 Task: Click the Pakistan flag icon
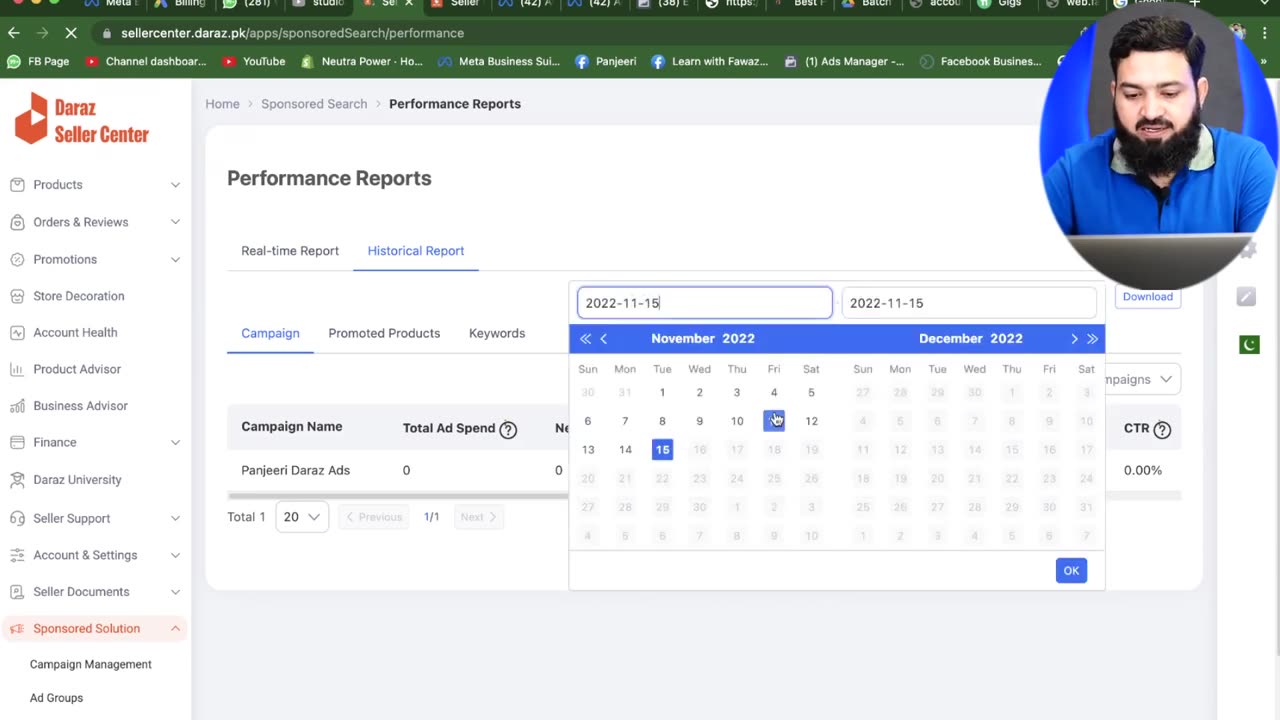pos(1249,345)
